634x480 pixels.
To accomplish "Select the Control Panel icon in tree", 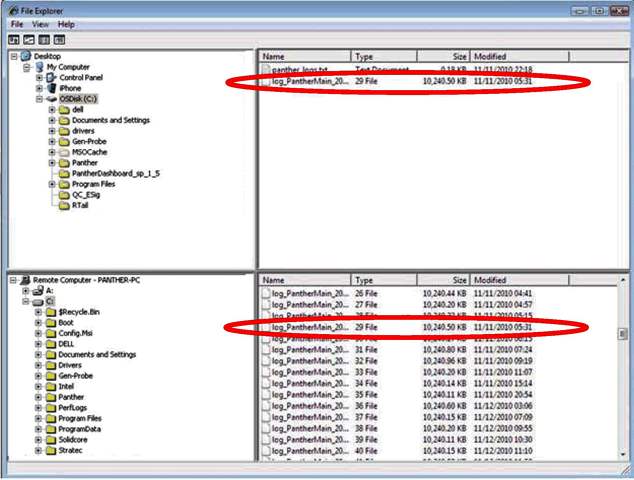I will point(52,78).
